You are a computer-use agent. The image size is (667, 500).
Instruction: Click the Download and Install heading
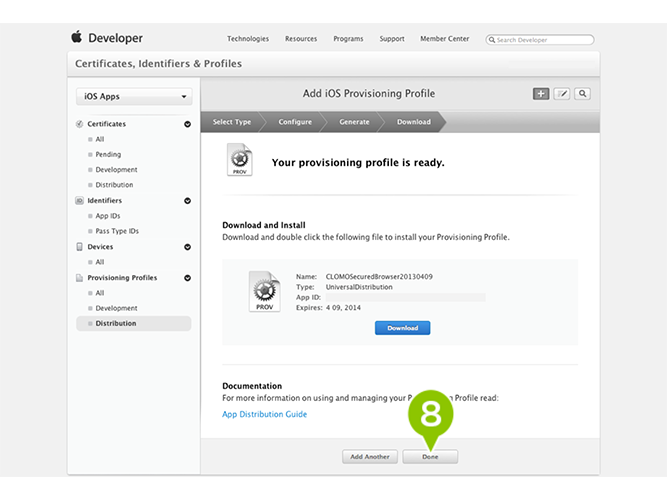click(264, 225)
